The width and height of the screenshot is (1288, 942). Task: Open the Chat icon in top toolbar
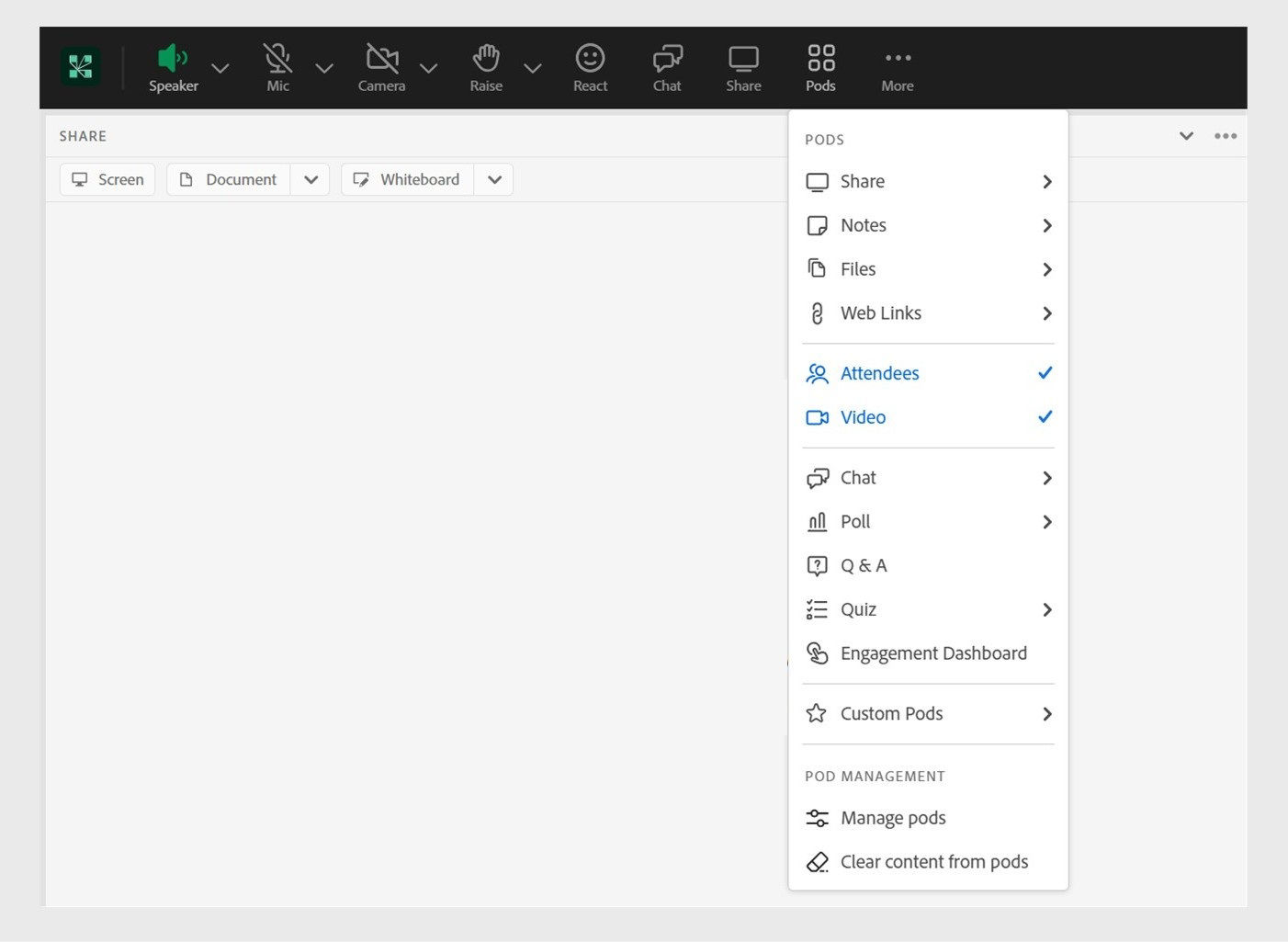click(667, 59)
